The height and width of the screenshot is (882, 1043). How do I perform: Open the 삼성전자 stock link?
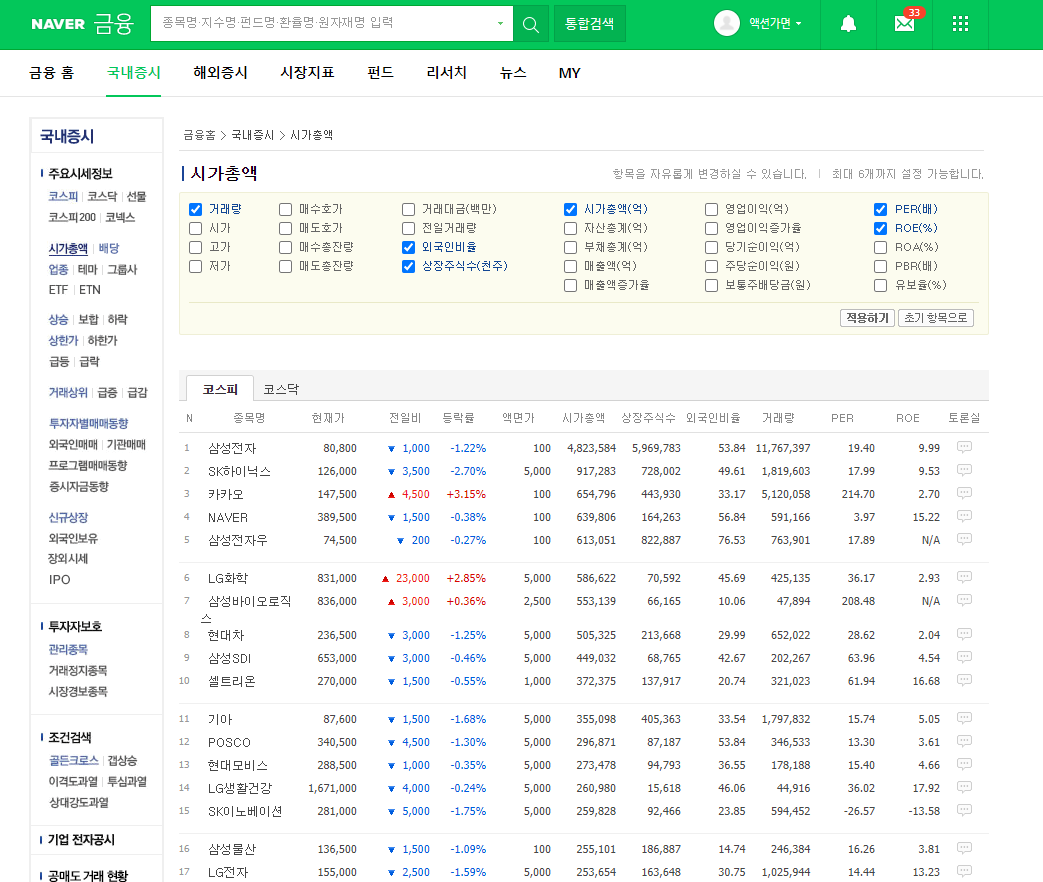[x=231, y=448]
